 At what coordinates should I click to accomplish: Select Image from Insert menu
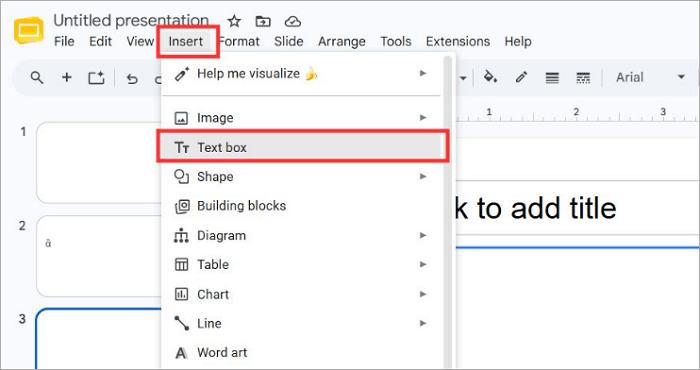pyautogui.click(x=301, y=118)
